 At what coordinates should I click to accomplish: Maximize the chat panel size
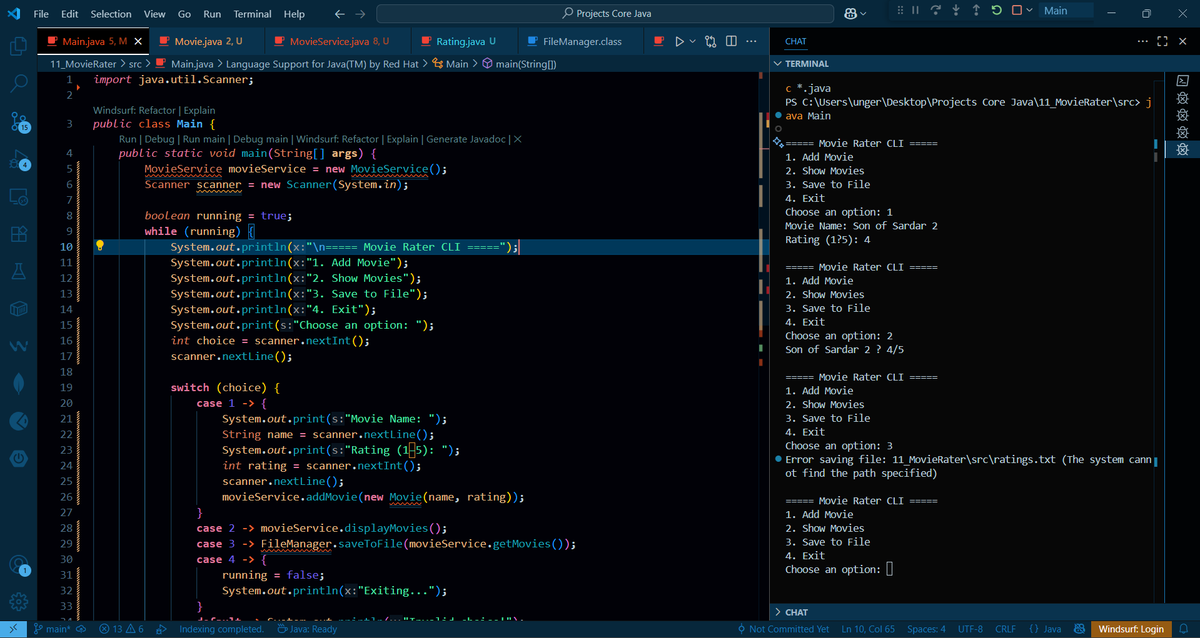[1162, 42]
